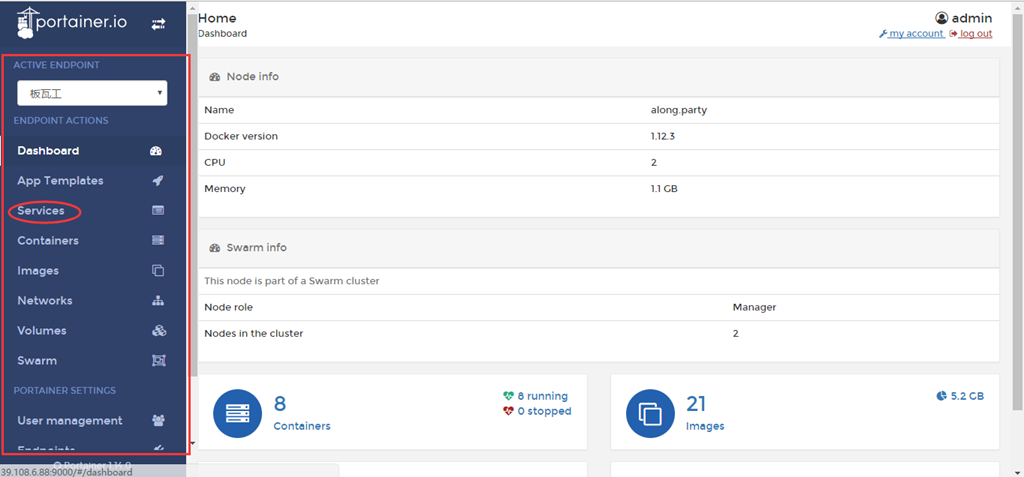Image resolution: width=1024 pixels, height=477 pixels.
Task: Click the Services list icon
Action: [x=157, y=211]
